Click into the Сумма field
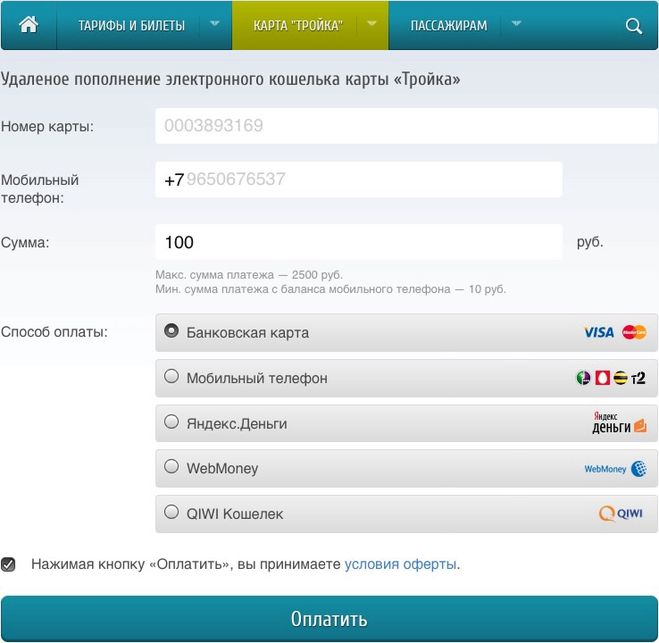659x643 pixels. [359, 242]
